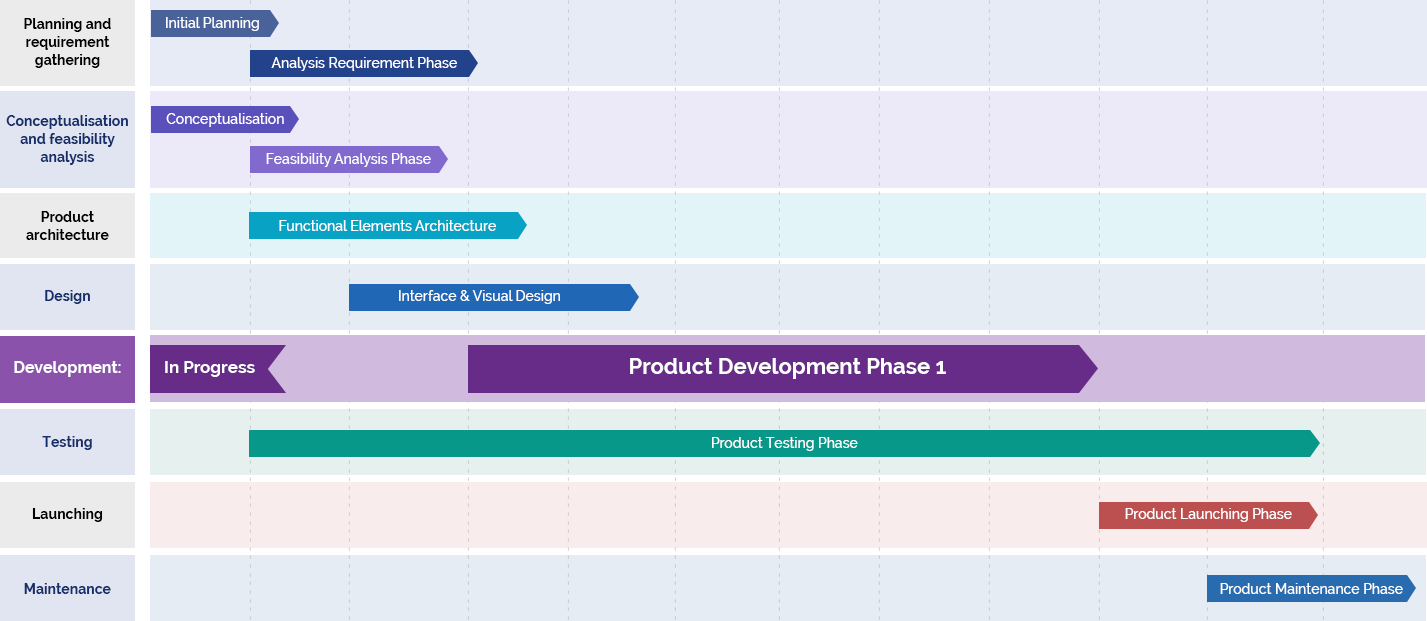Screen dimensions: 1427x621
Task: Select the Conceptualisation and feasibility analysis header
Action: coord(67,139)
